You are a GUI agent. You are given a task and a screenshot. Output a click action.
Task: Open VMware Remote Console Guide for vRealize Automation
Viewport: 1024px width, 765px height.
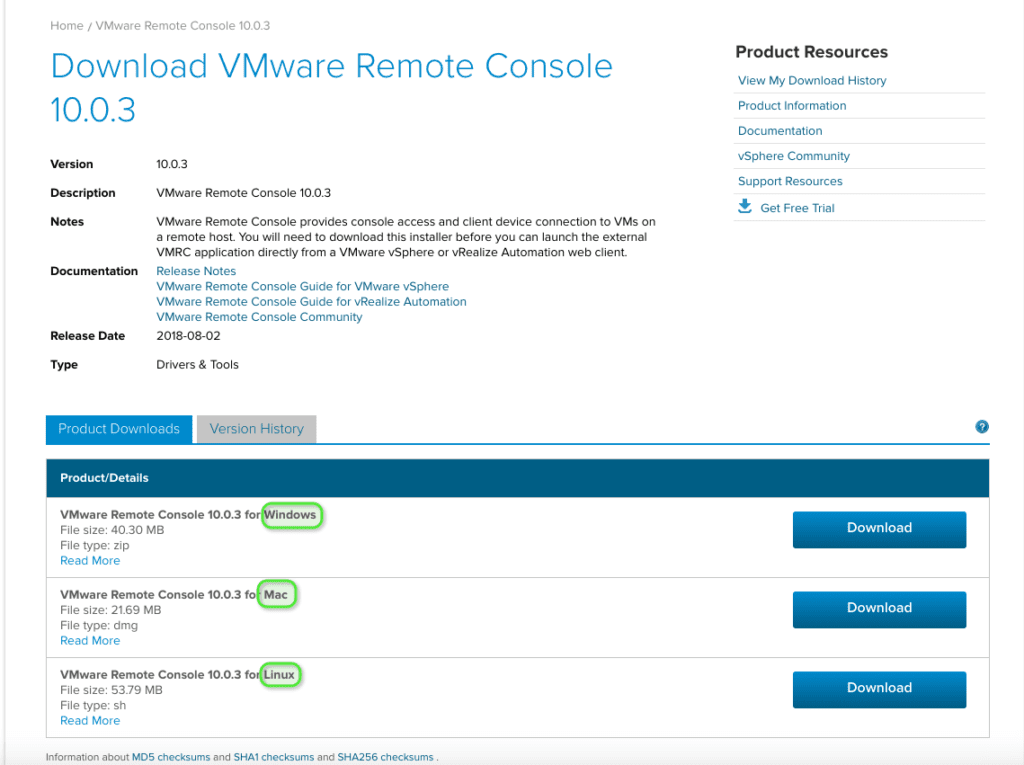point(310,301)
